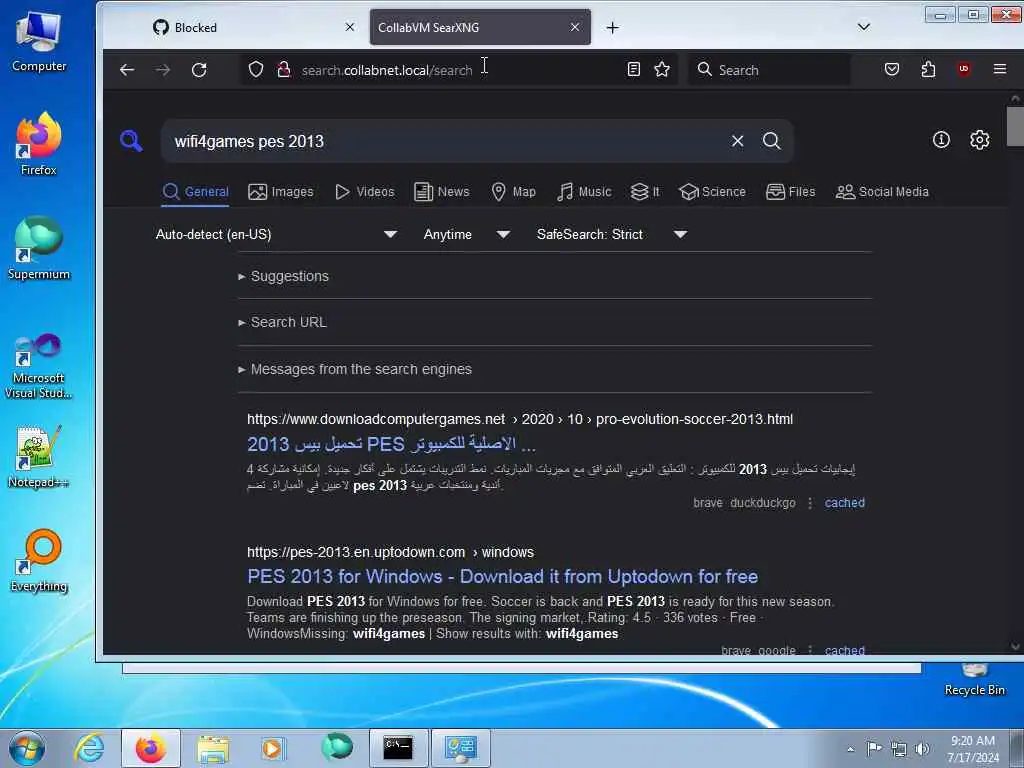Open uBlock Origin extension icon

[x=964, y=69]
